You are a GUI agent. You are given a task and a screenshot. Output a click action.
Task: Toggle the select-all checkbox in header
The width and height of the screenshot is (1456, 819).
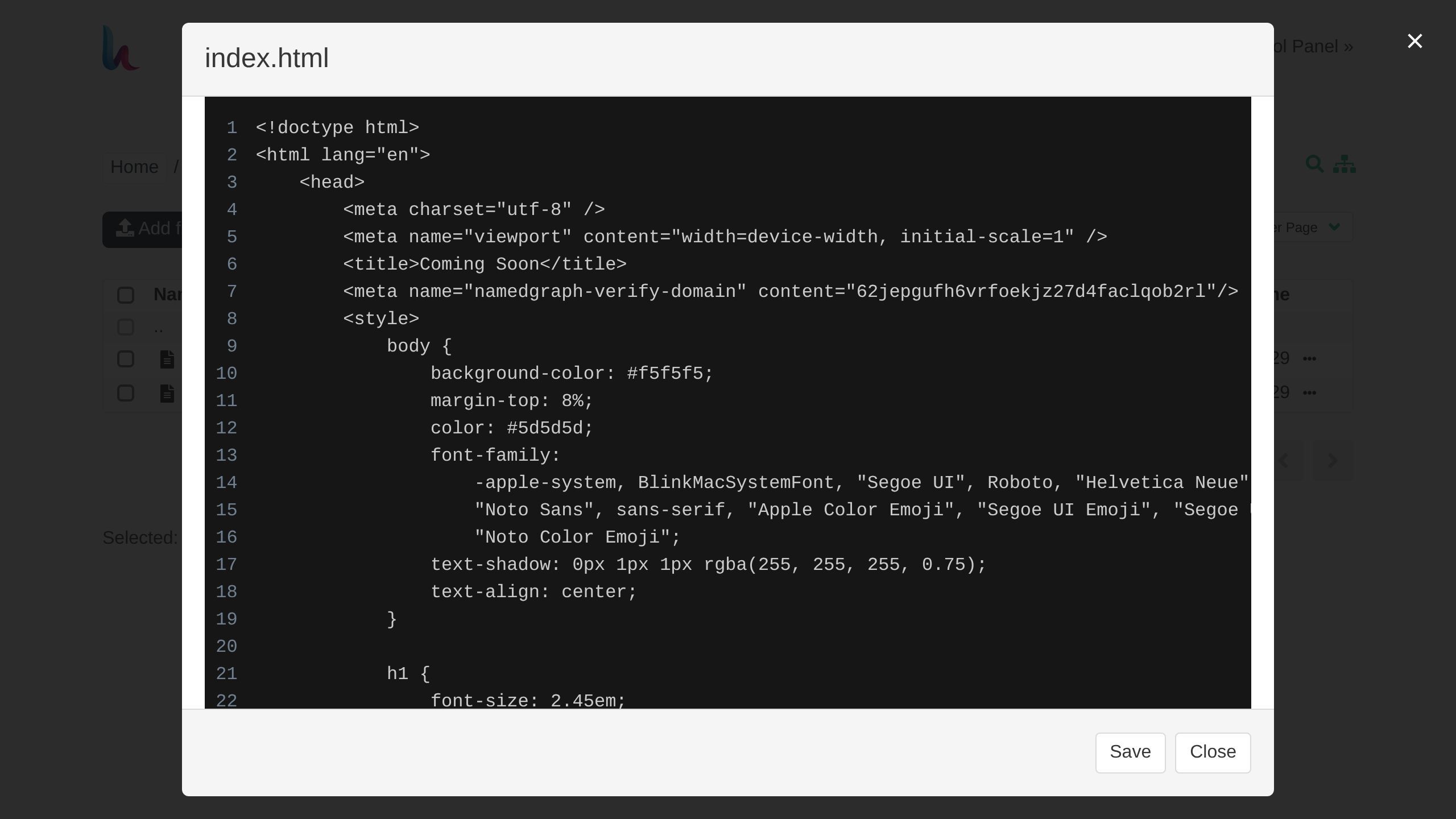click(x=126, y=295)
